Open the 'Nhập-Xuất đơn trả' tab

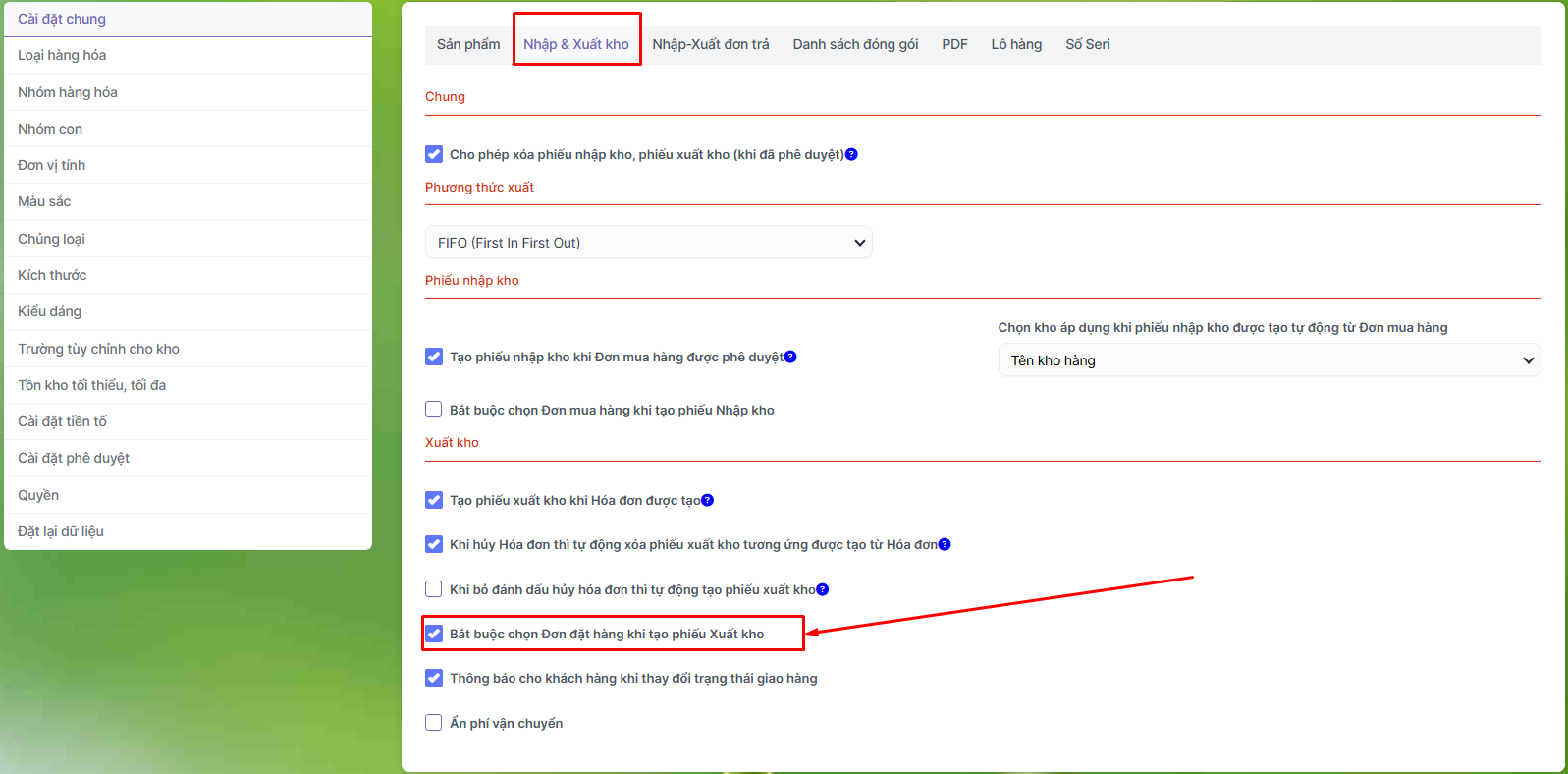(711, 44)
